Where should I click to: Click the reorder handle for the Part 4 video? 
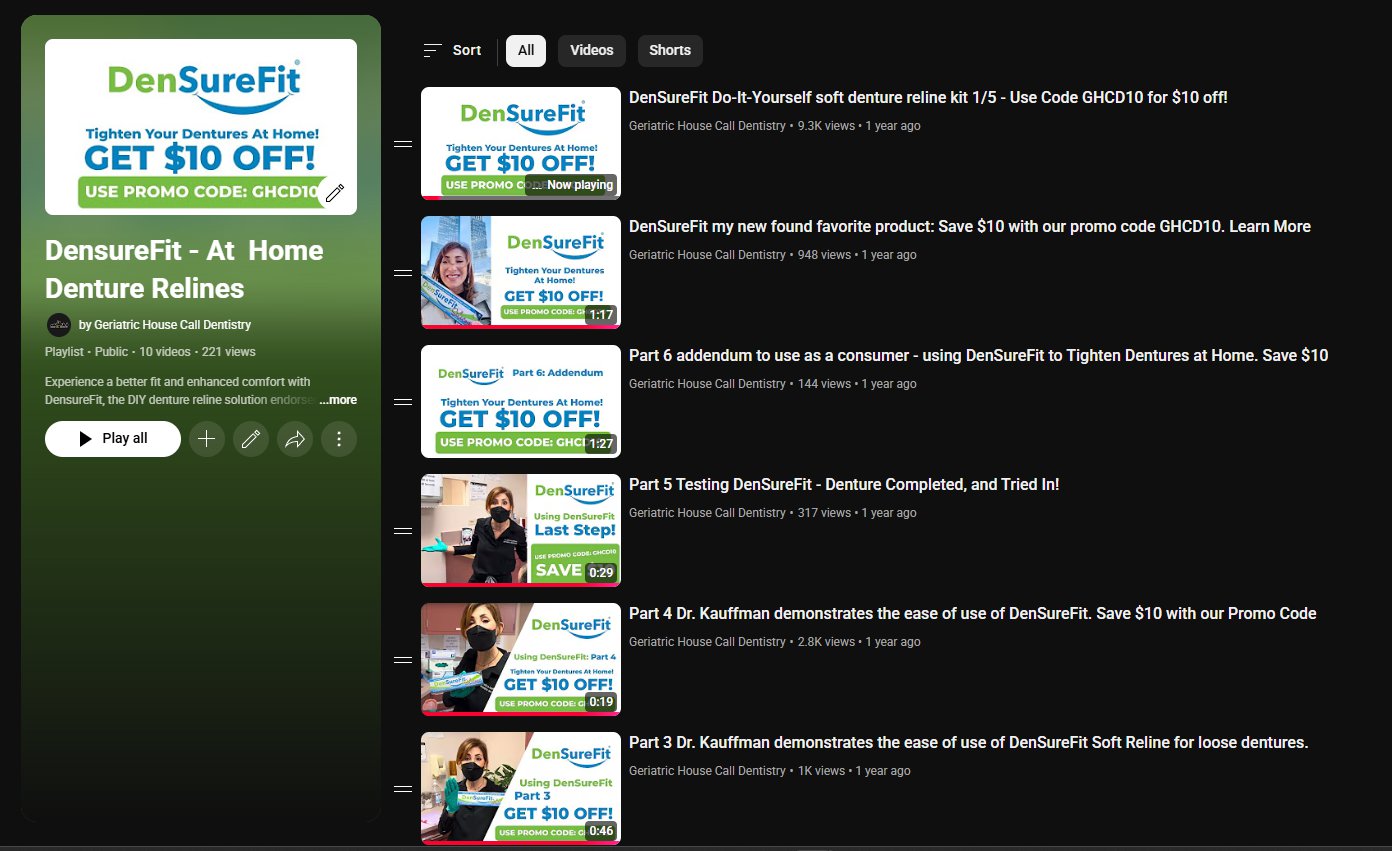403,660
